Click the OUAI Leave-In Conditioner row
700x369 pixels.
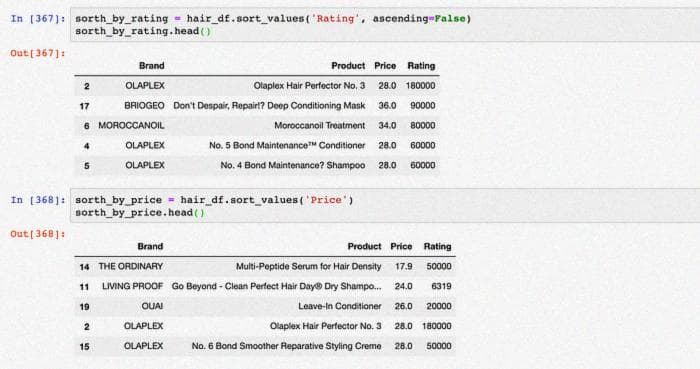tap(265, 307)
